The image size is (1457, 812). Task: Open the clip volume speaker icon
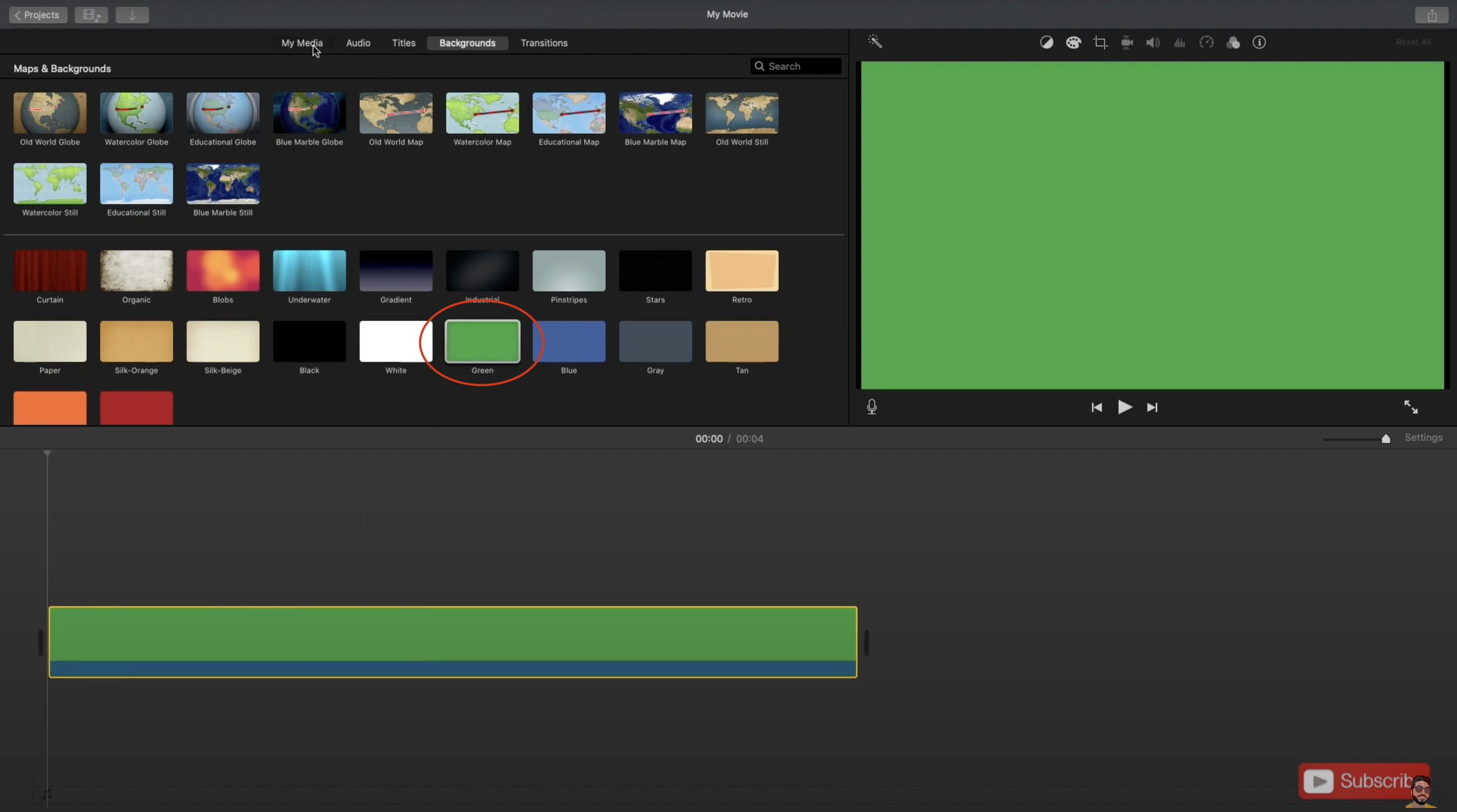coord(1152,42)
